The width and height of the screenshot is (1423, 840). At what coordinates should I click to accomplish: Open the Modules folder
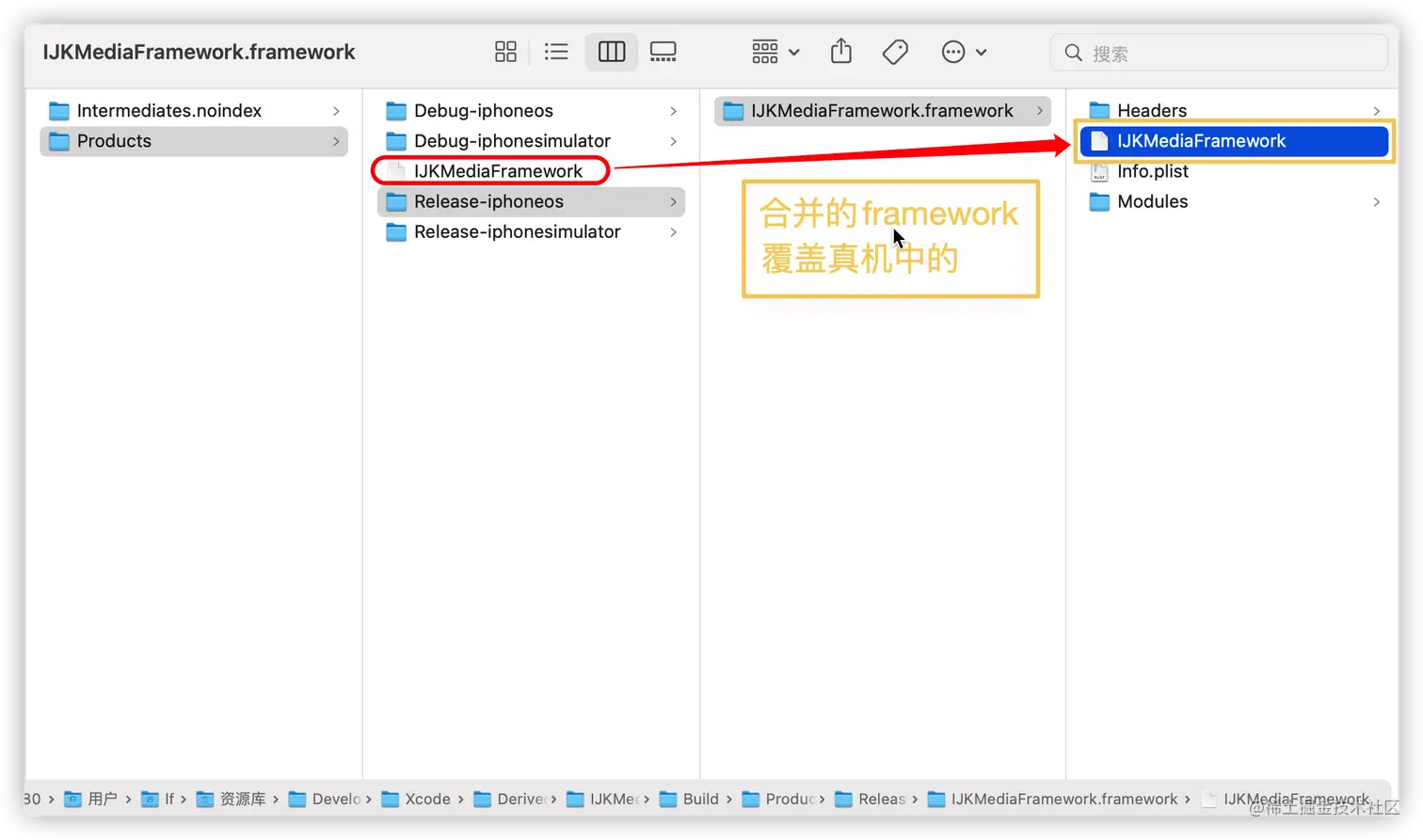tap(1234, 201)
